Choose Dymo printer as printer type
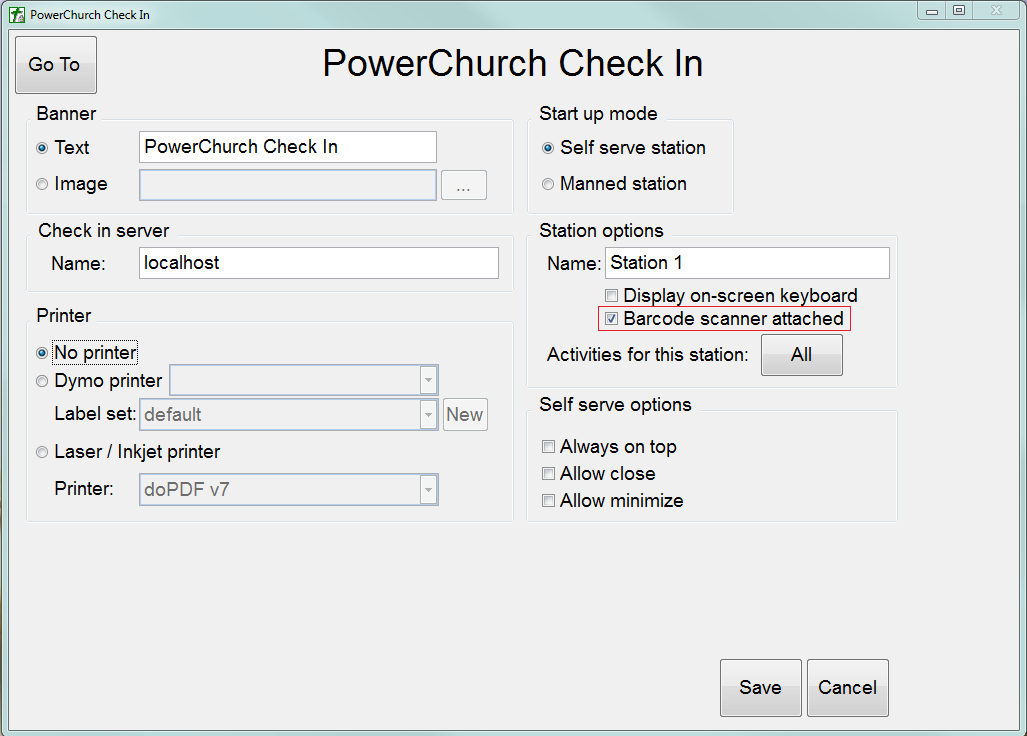1027x736 pixels. (41, 381)
